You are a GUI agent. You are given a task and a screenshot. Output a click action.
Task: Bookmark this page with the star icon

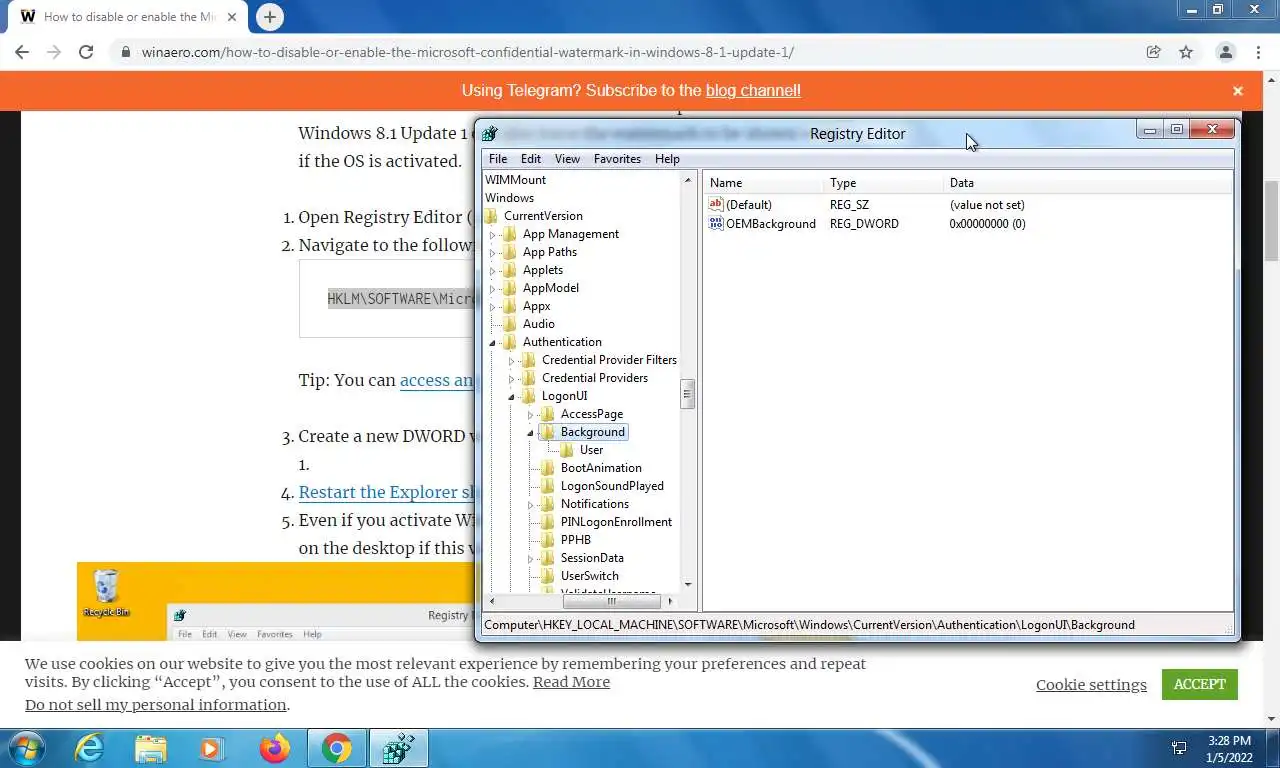[x=1186, y=52]
